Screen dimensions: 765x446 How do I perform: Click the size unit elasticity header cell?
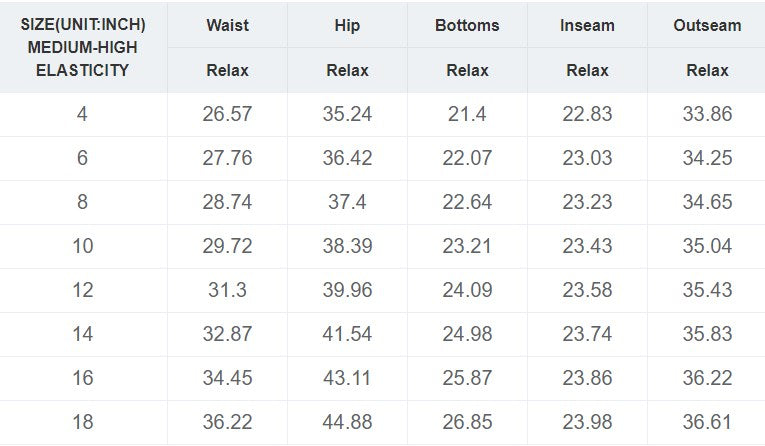click(83, 48)
